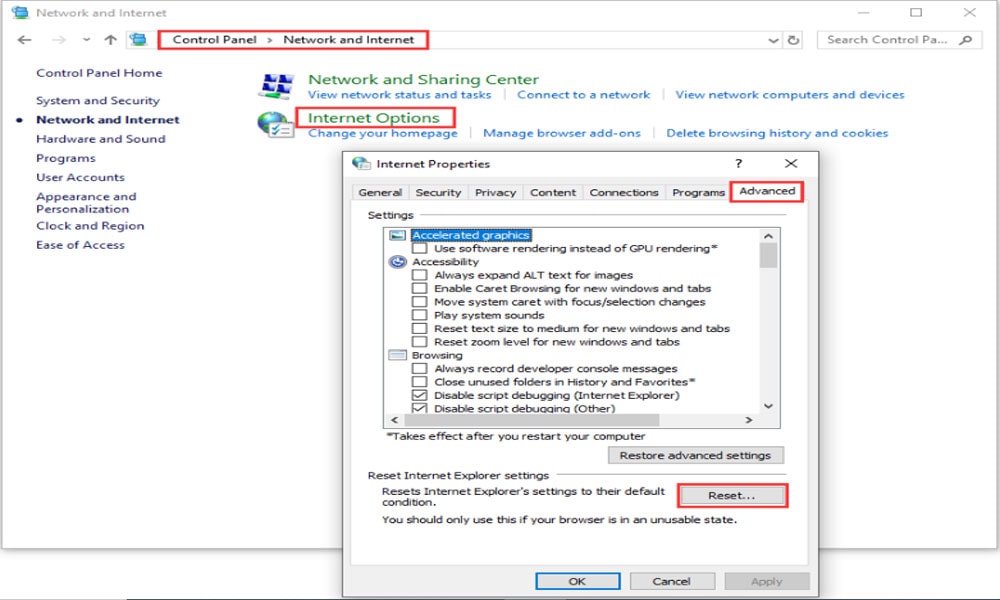Image resolution: width=1000 pixels, height=600 pixels.
Task: Select the Accelerated graphics category icon
Action: point(397,235)
